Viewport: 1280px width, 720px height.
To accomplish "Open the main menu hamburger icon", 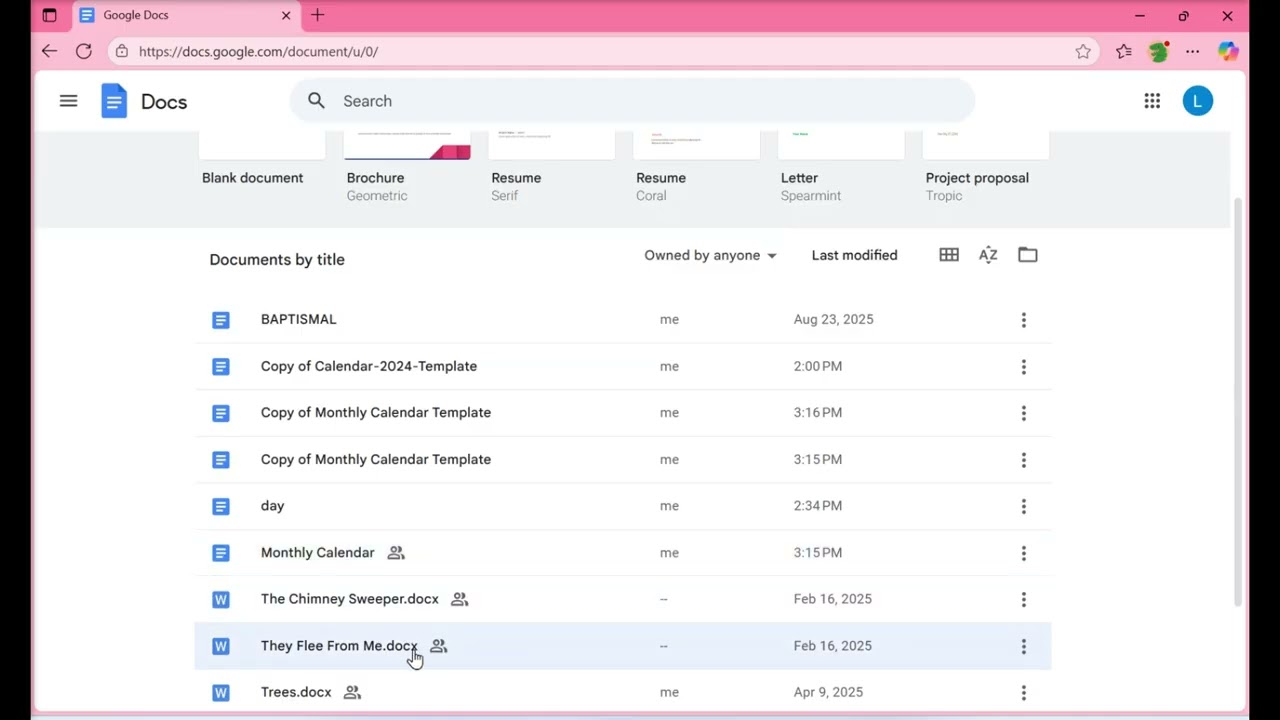I will click(x=68, y=101).
